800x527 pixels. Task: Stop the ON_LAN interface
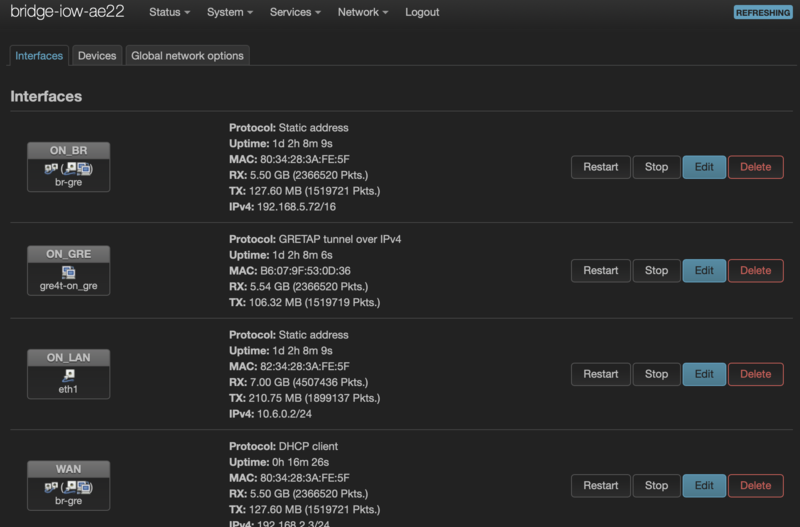[x=656, y=374]
